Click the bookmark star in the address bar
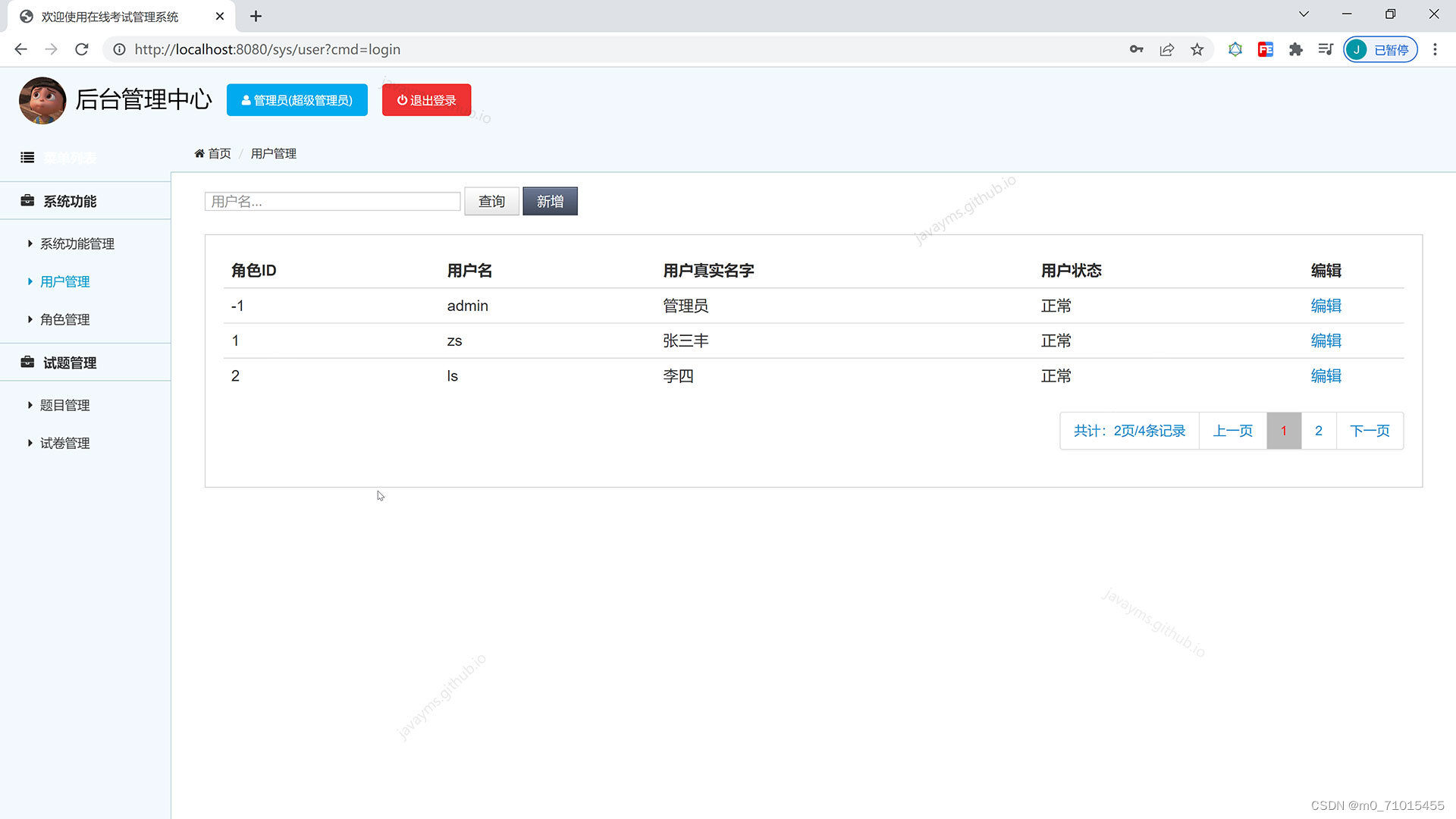Screen dimensions: 1456x819 click(1197, 49)
